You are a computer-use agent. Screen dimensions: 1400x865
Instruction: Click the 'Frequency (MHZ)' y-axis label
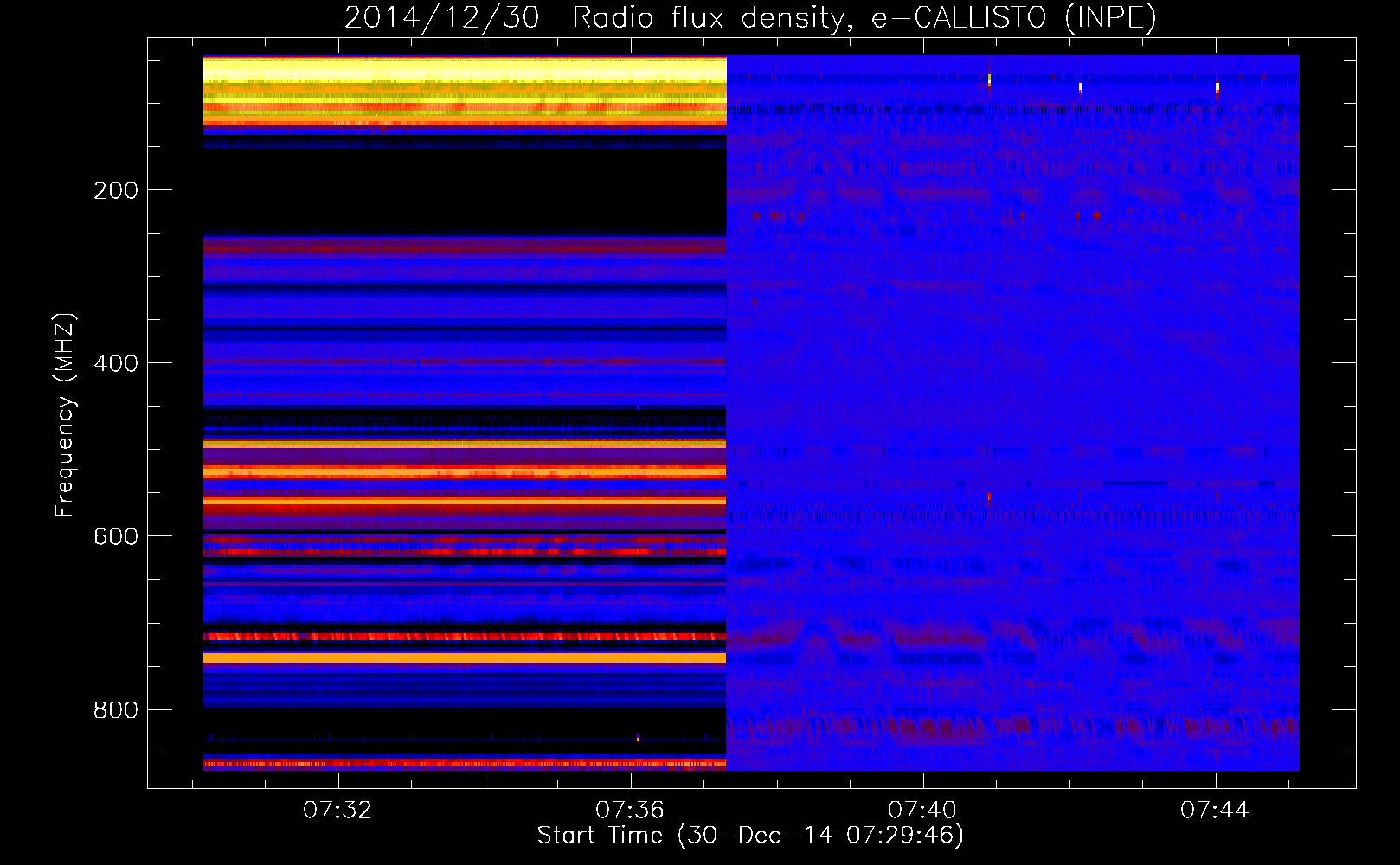(x=64, y=415)
